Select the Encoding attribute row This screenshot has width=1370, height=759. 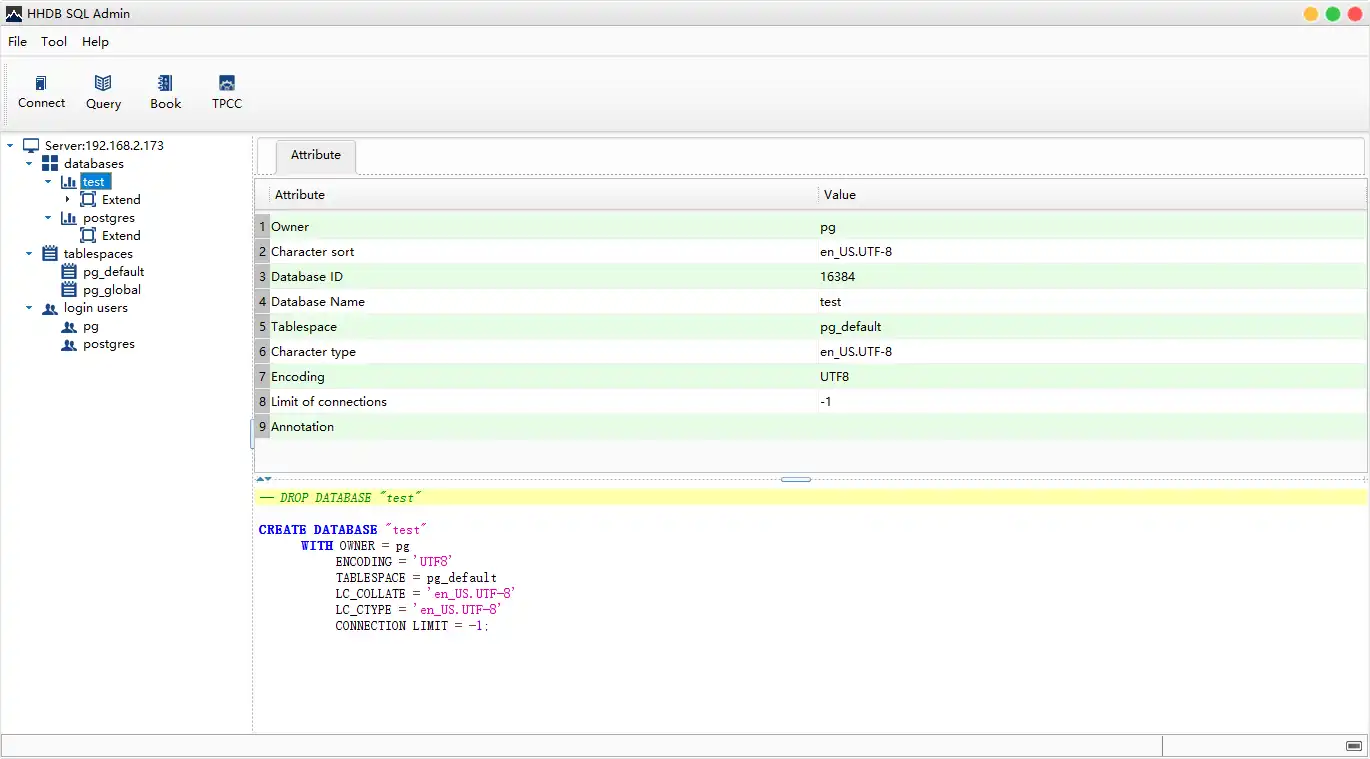(x=298, y=377)
